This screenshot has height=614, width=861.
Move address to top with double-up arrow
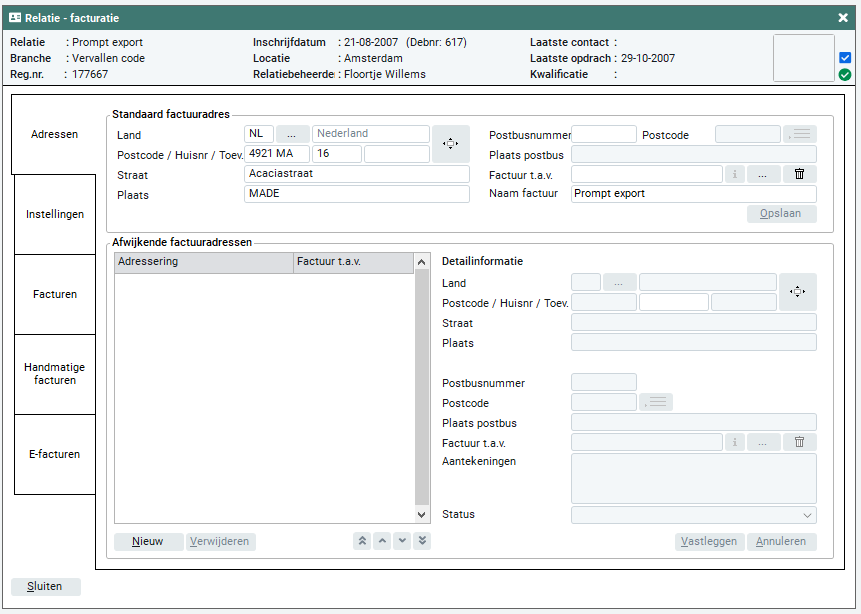[362, 541]
